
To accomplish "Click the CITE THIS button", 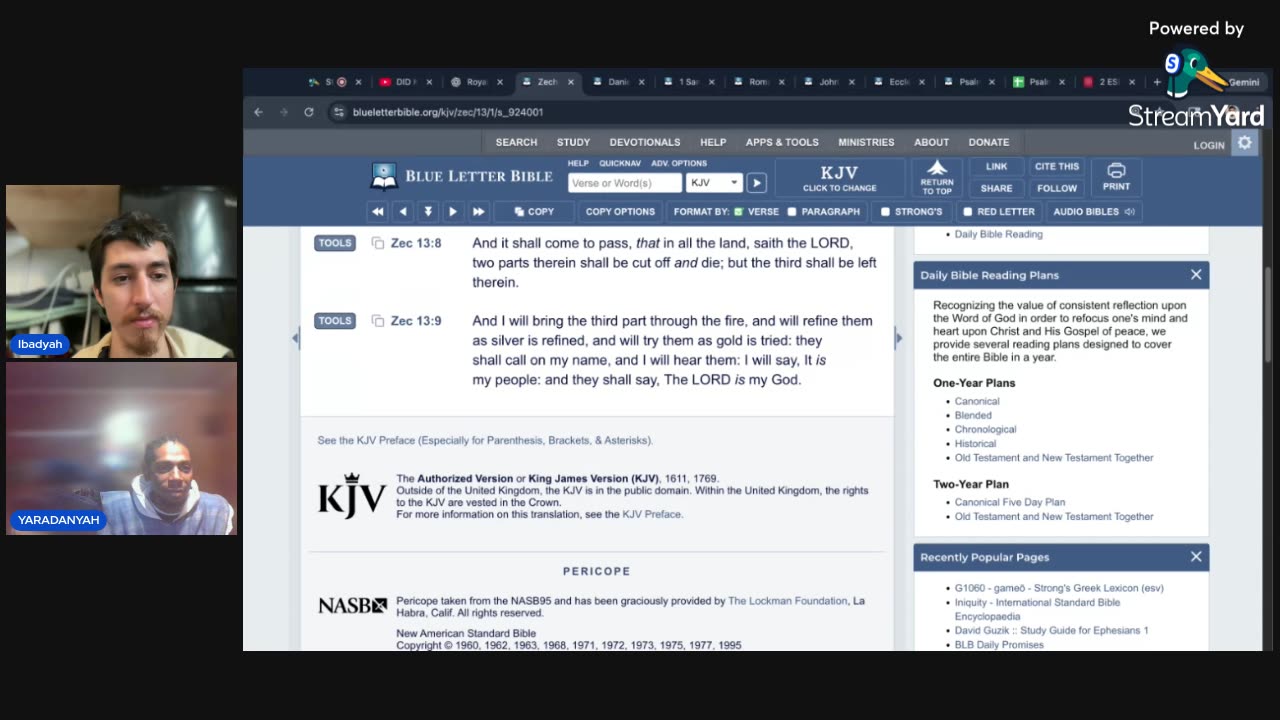I will tap(1057, 167).
